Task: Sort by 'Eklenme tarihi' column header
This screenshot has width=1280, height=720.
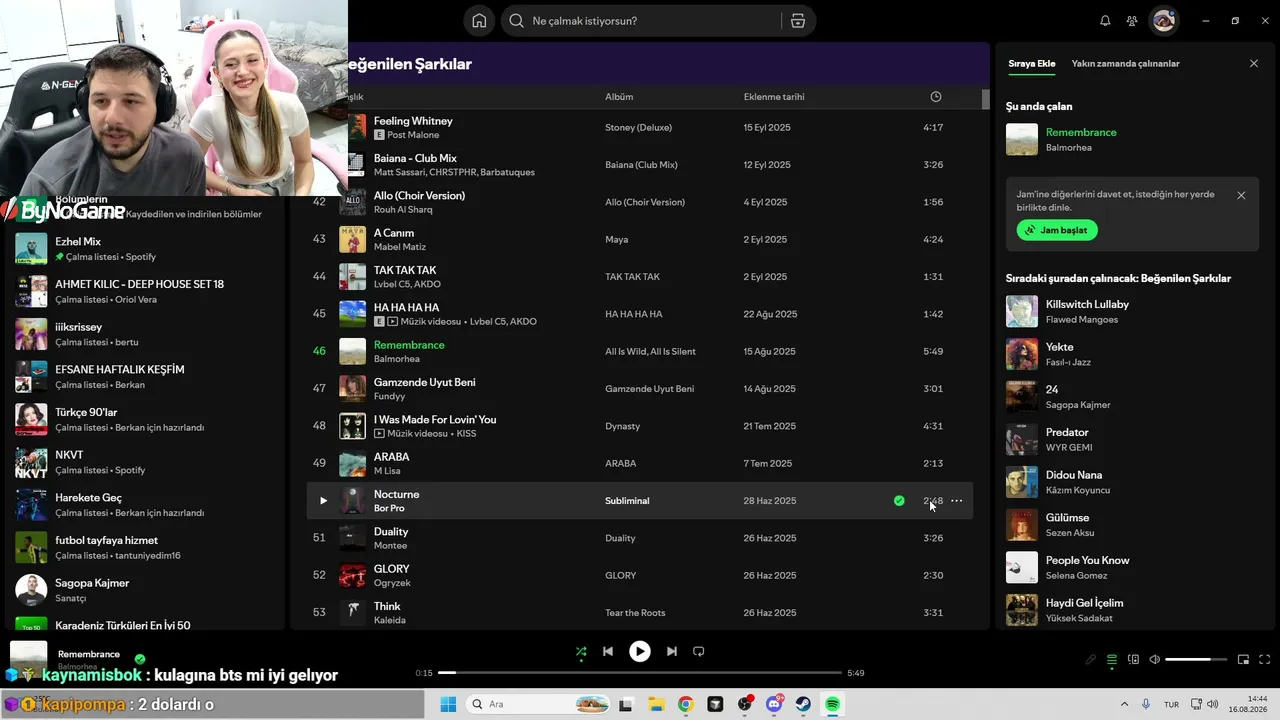Action: coord(774,97)
